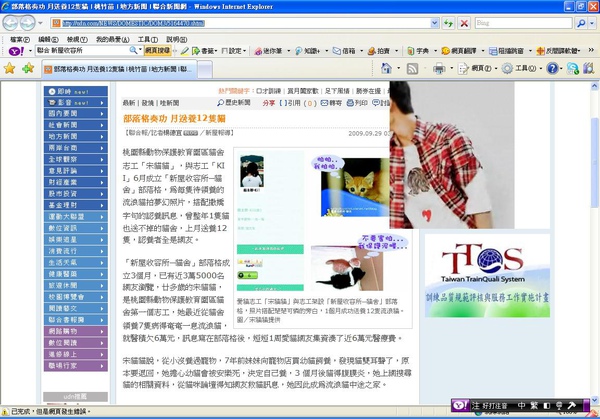This screenshot has width=600, height=419.
Task: Expand the 設定 settings dropdown in Yahoo toolbar
Action: [244, 51]
